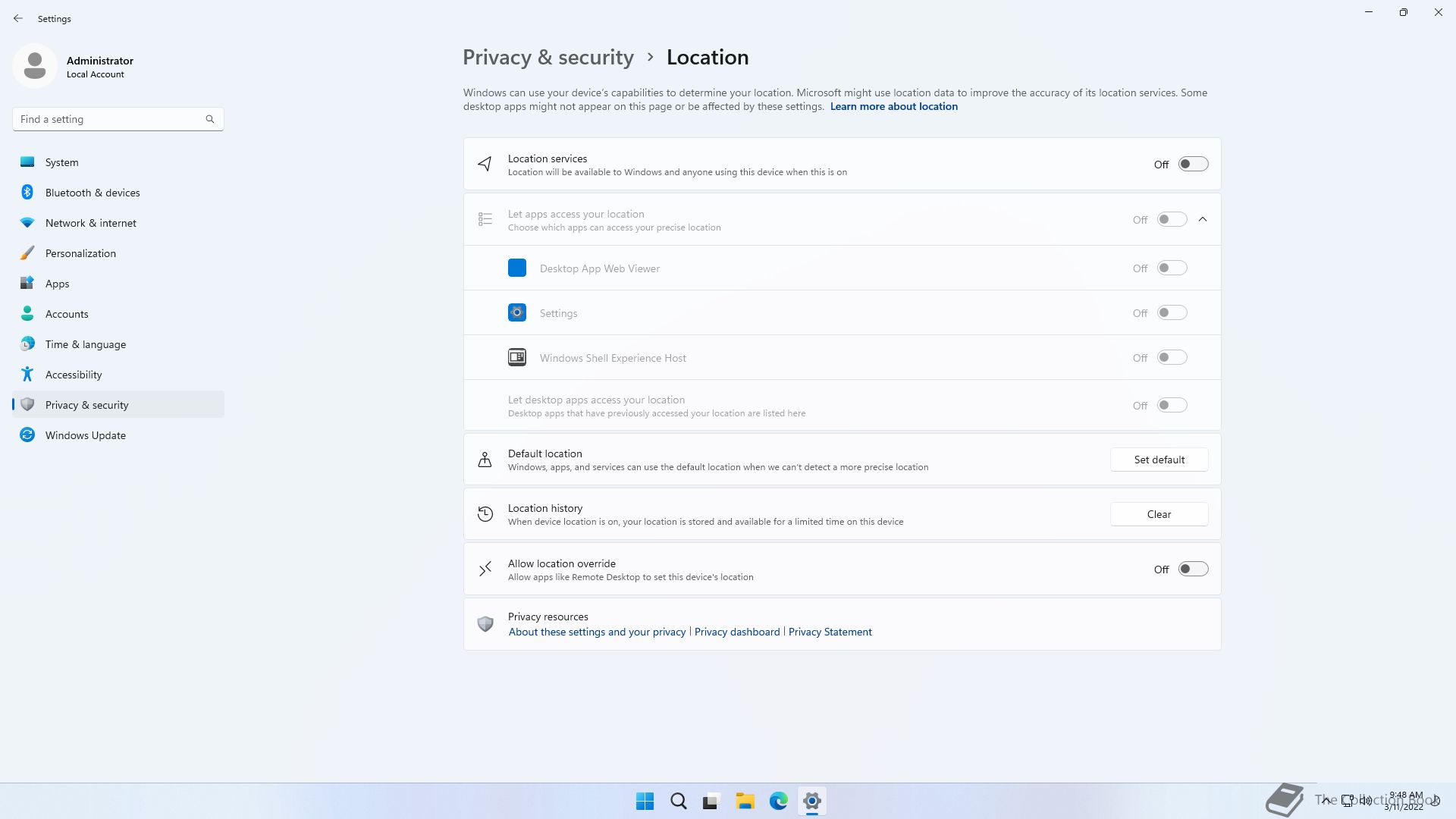The image size is (1456, 819).
Task: Enable Allow location override toggle
Action: pos(1193,569)
